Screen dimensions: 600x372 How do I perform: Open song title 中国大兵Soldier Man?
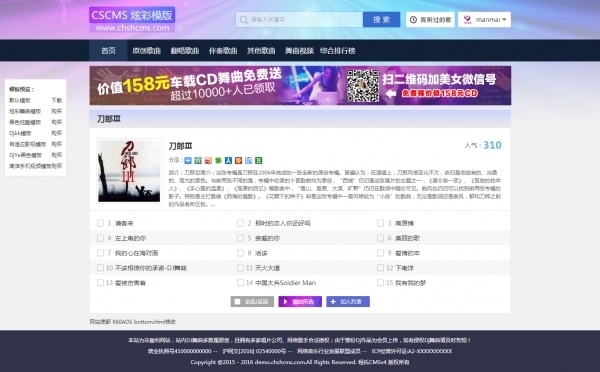[285, 283]
